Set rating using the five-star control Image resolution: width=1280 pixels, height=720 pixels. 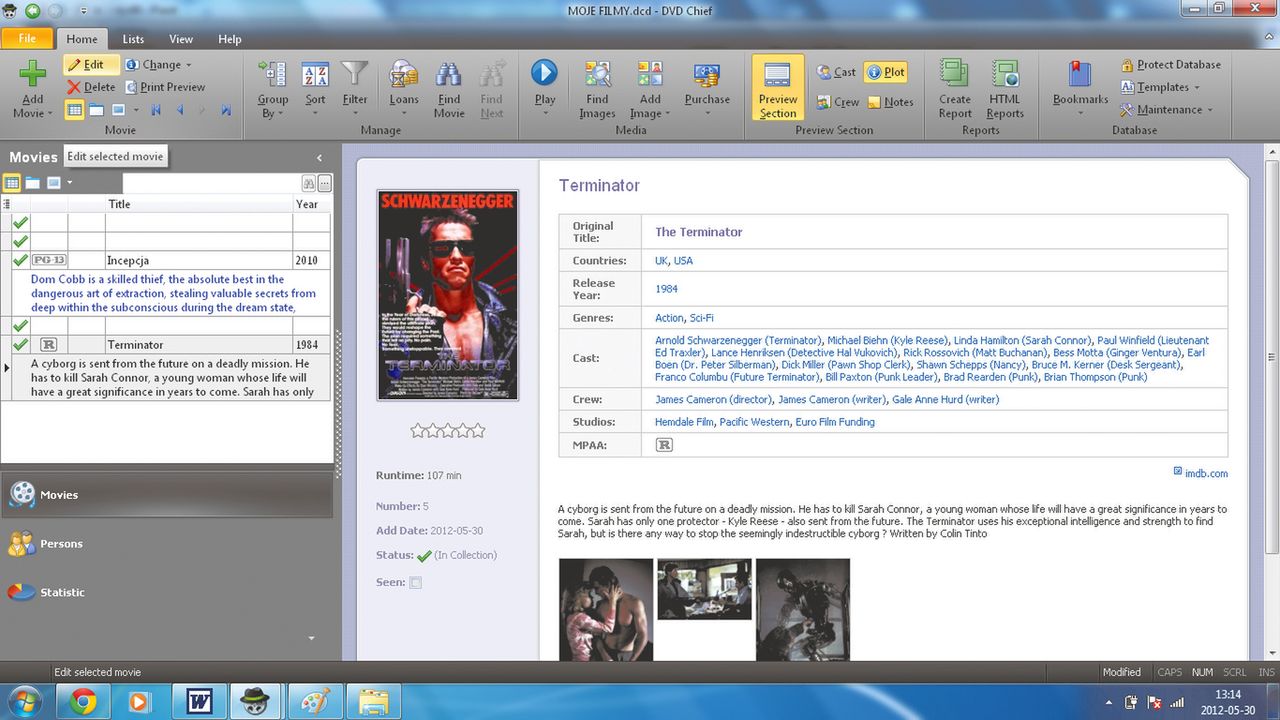click(448, 430)
